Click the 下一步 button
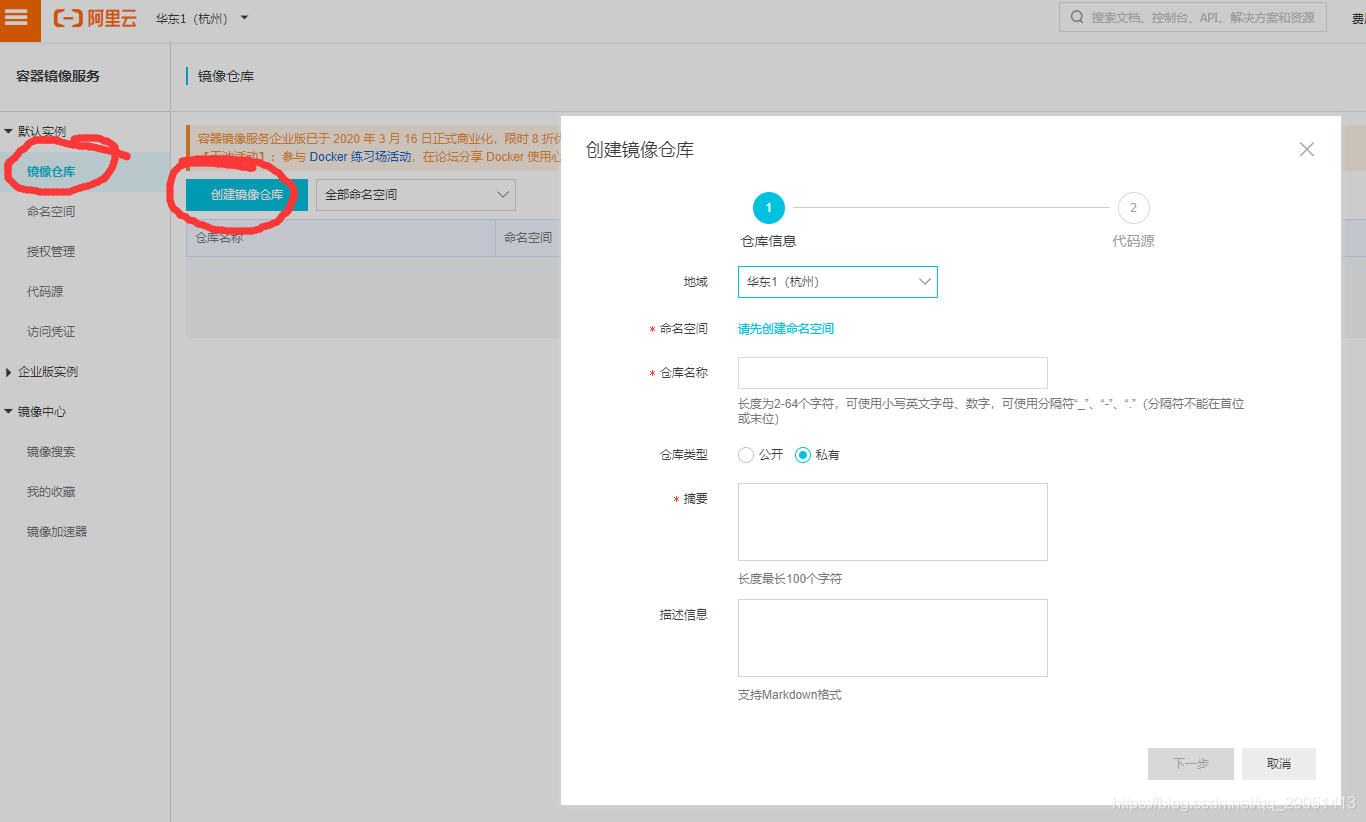The height and width of the screenshot is (822, 1366). [x=1191, y=764]
